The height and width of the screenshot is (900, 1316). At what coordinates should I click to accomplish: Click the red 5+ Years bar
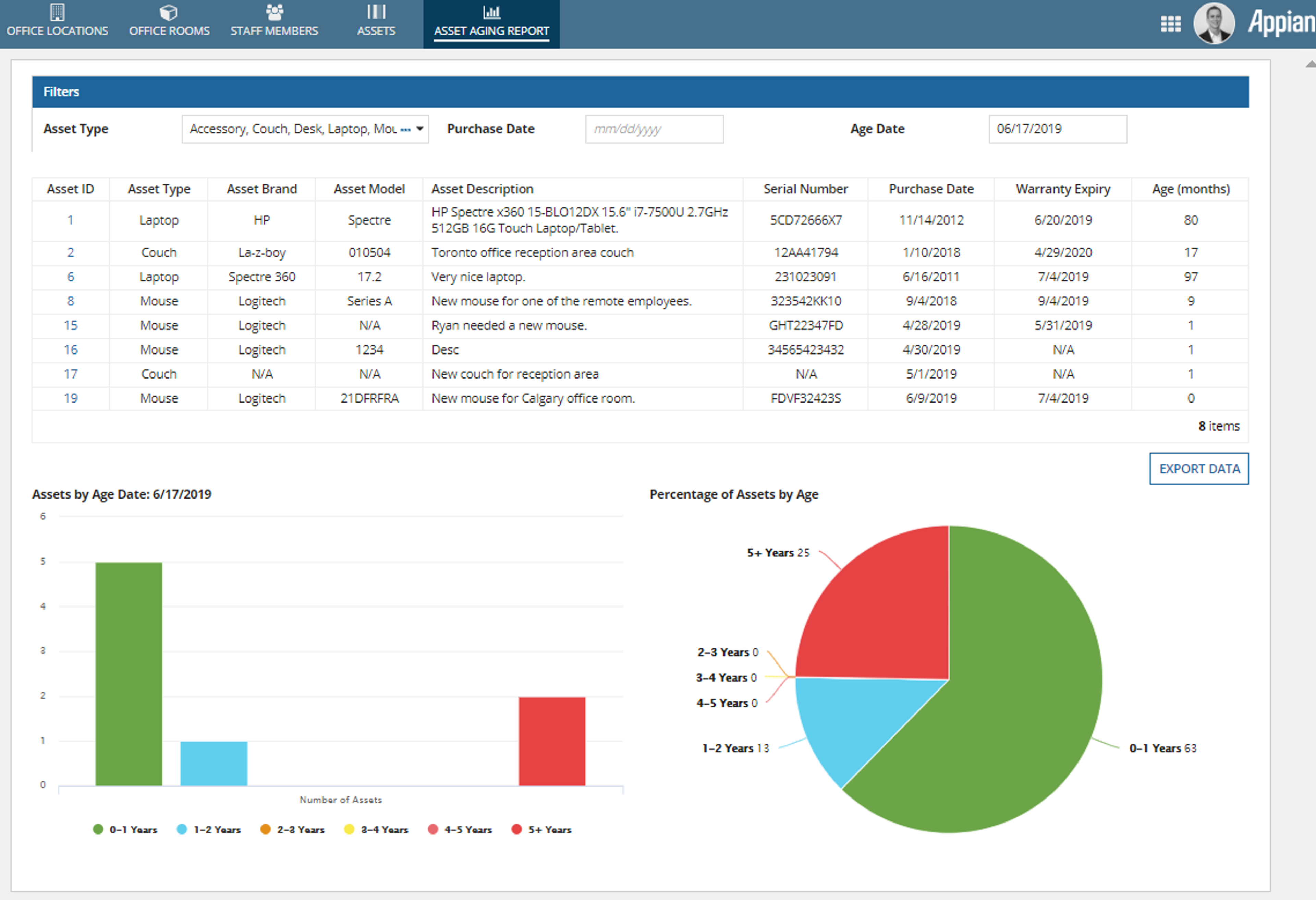tap(552, 741)
